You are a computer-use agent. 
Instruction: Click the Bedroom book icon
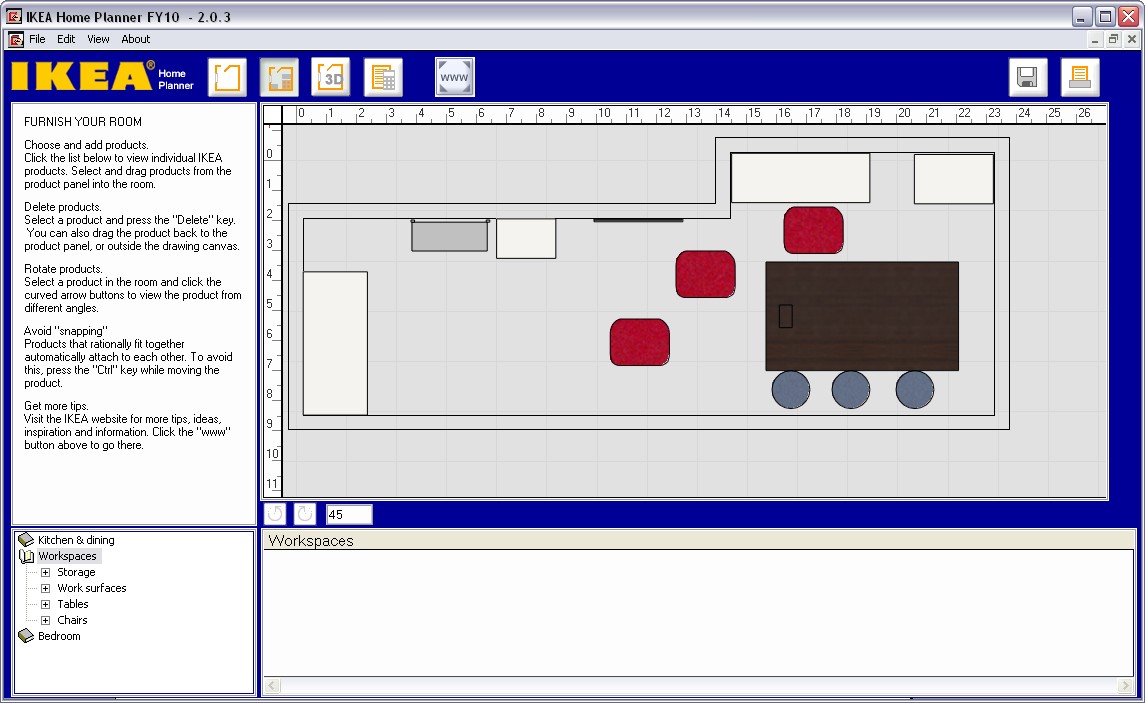click(26, 636)
